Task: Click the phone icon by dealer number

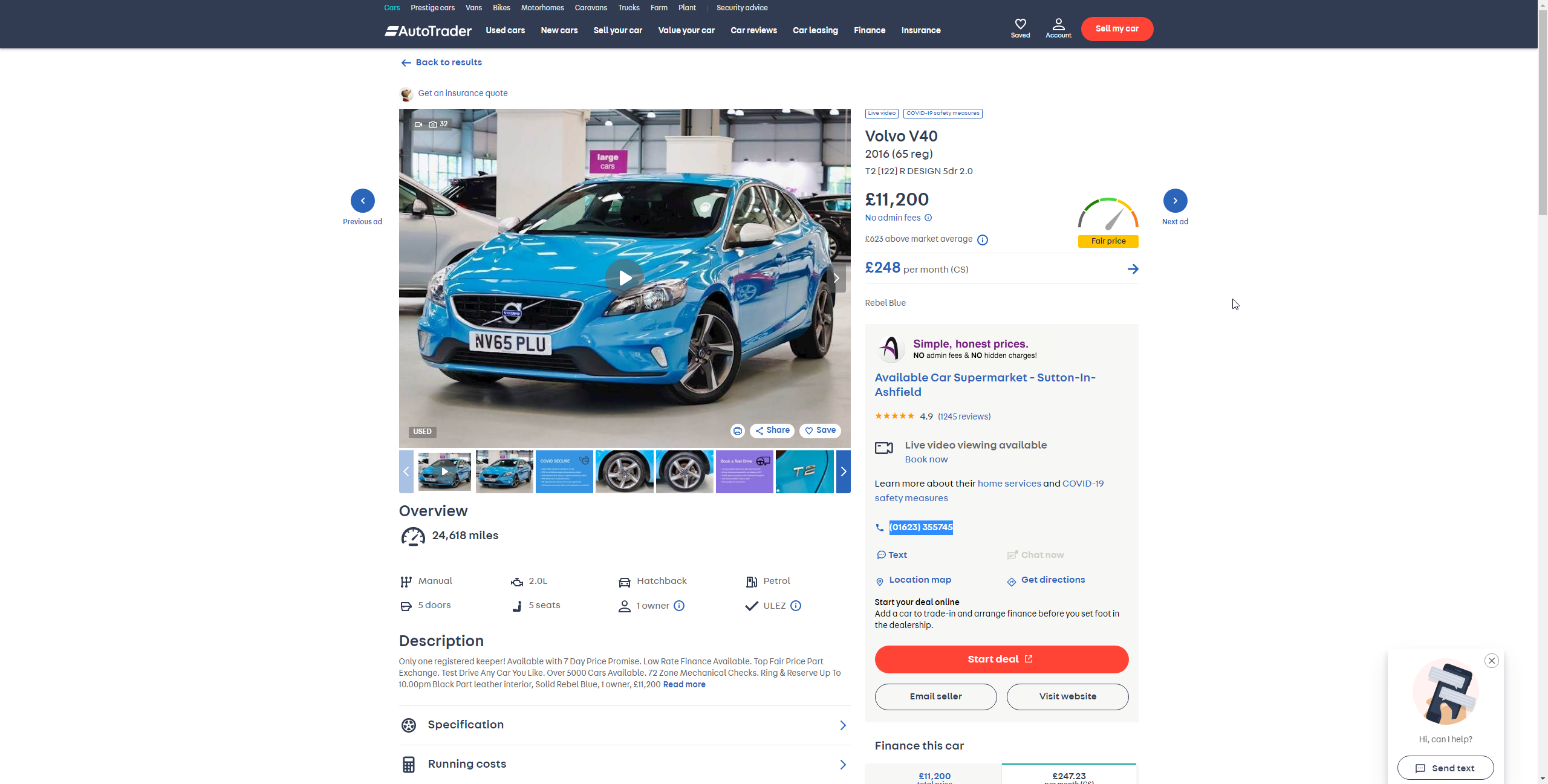Action: 879,528
